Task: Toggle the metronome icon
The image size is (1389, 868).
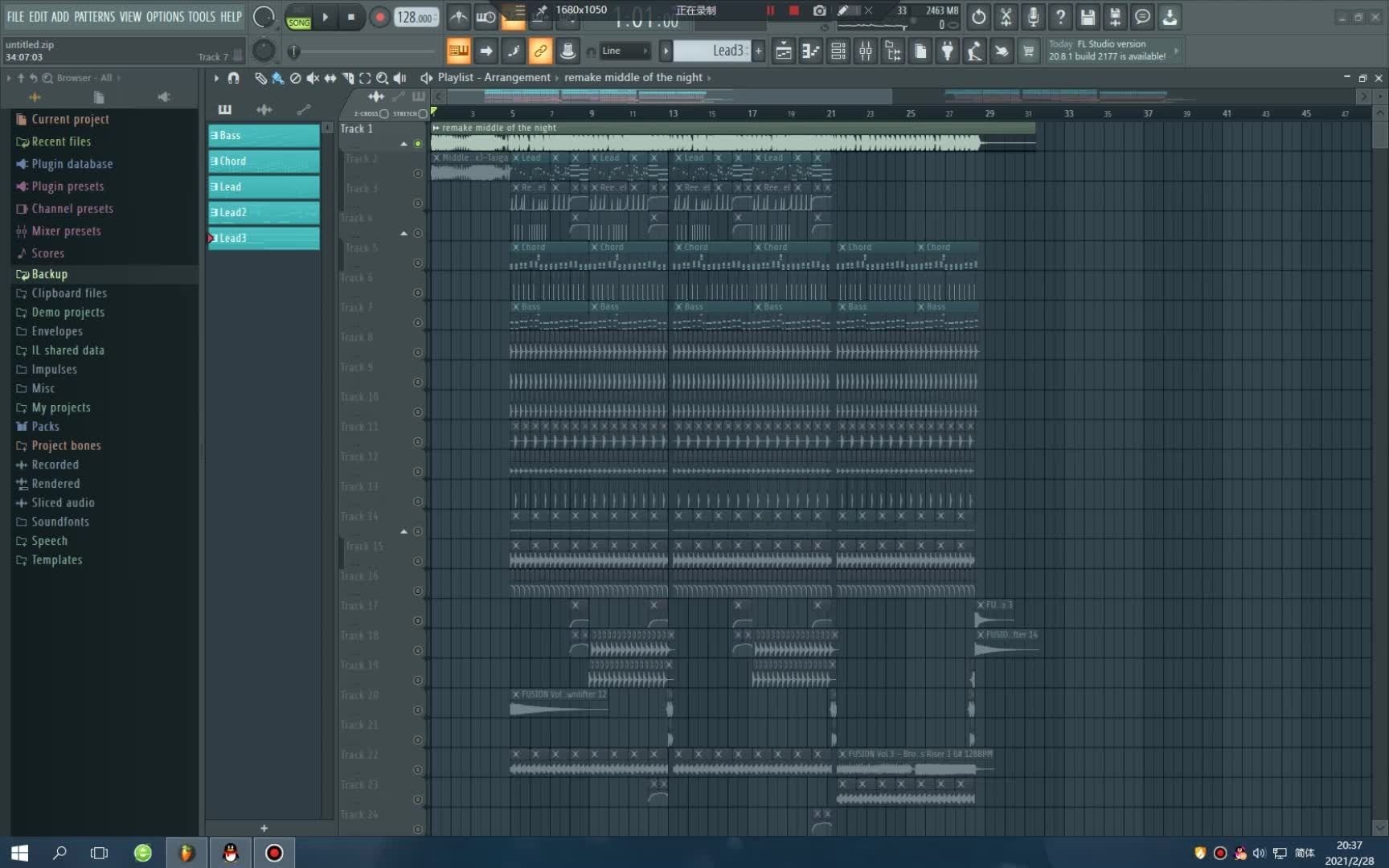Action: point(458,17)
